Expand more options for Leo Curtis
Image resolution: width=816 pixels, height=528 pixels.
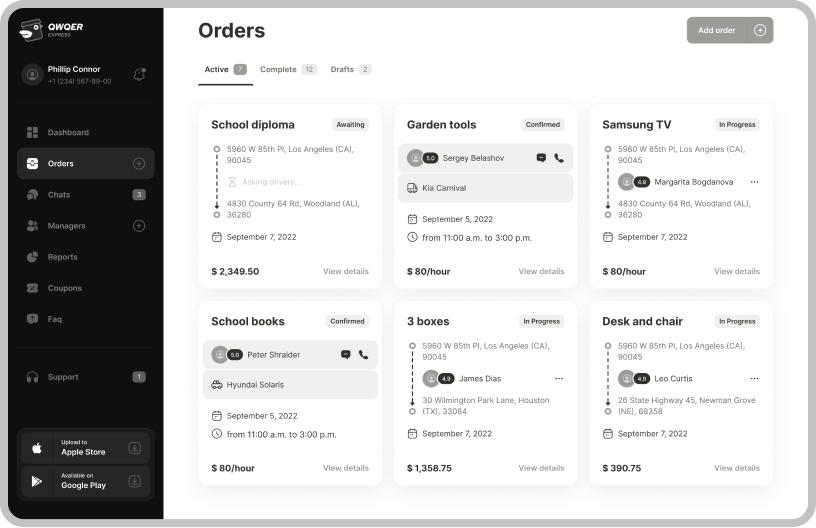754,378
